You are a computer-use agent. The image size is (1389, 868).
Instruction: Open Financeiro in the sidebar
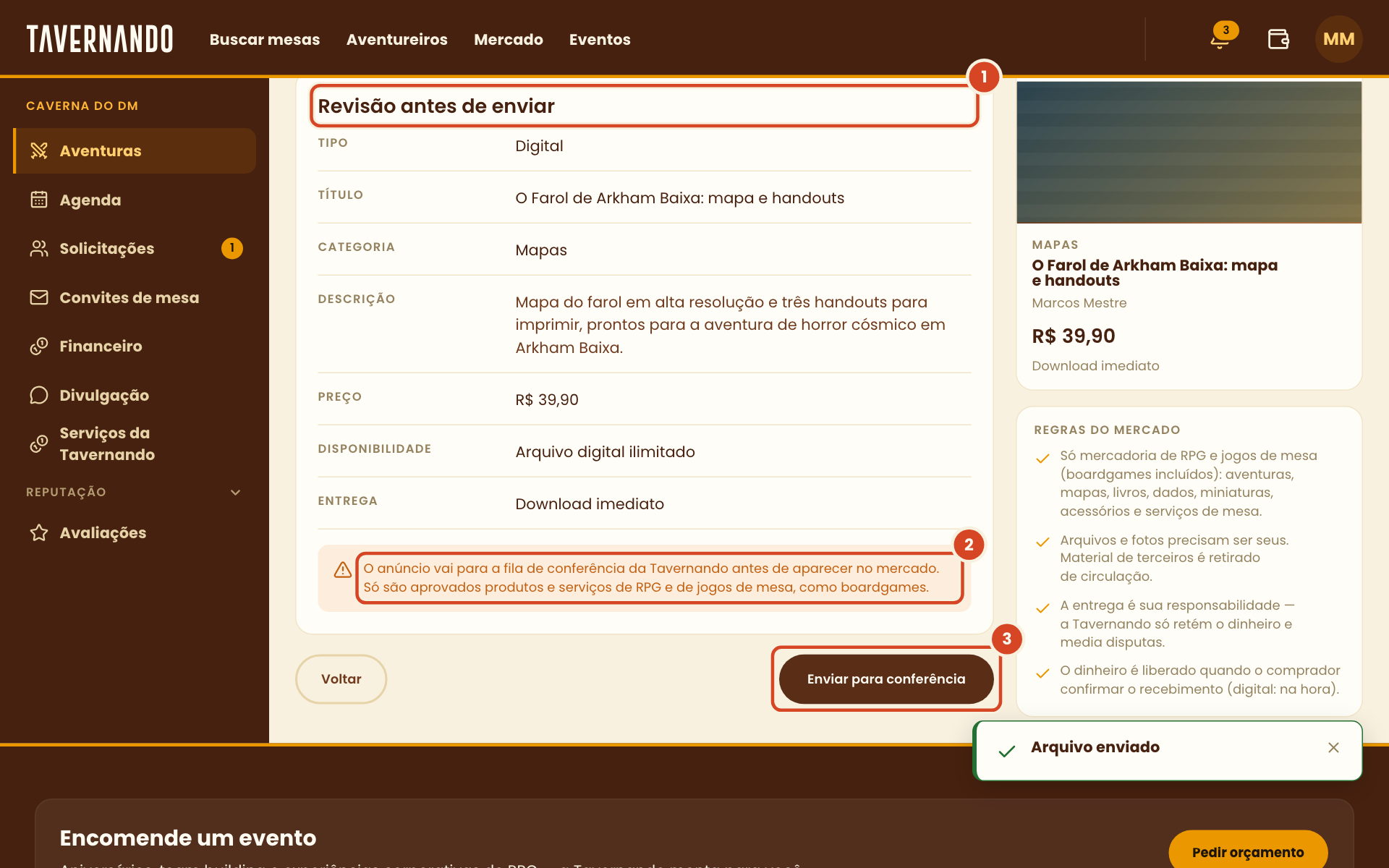(x=135, y=346)
